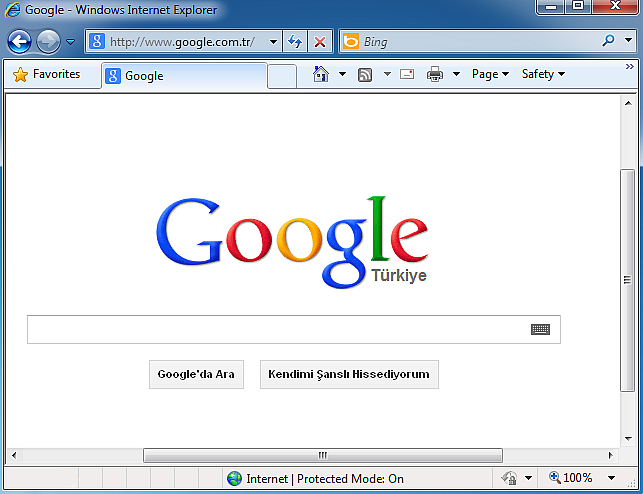Click the Back navigation arrow button
The width and height of the screenshot is (643, 494).
pos(19,42)
